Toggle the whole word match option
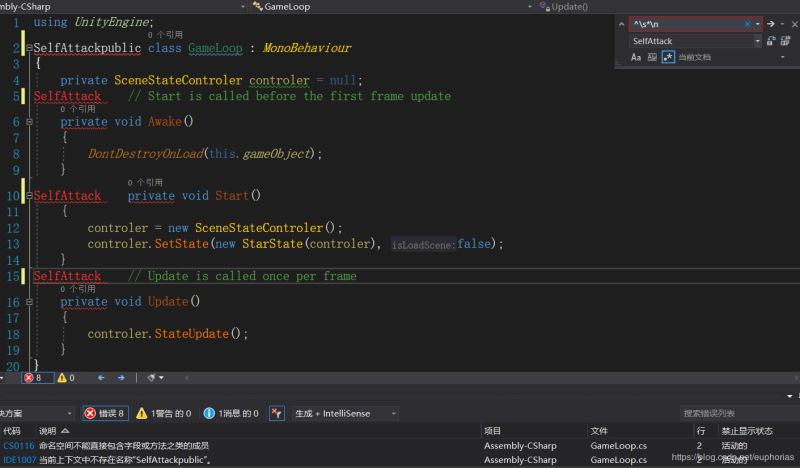The height and width of the screenshot is (468, 800). tap(652, 58)
